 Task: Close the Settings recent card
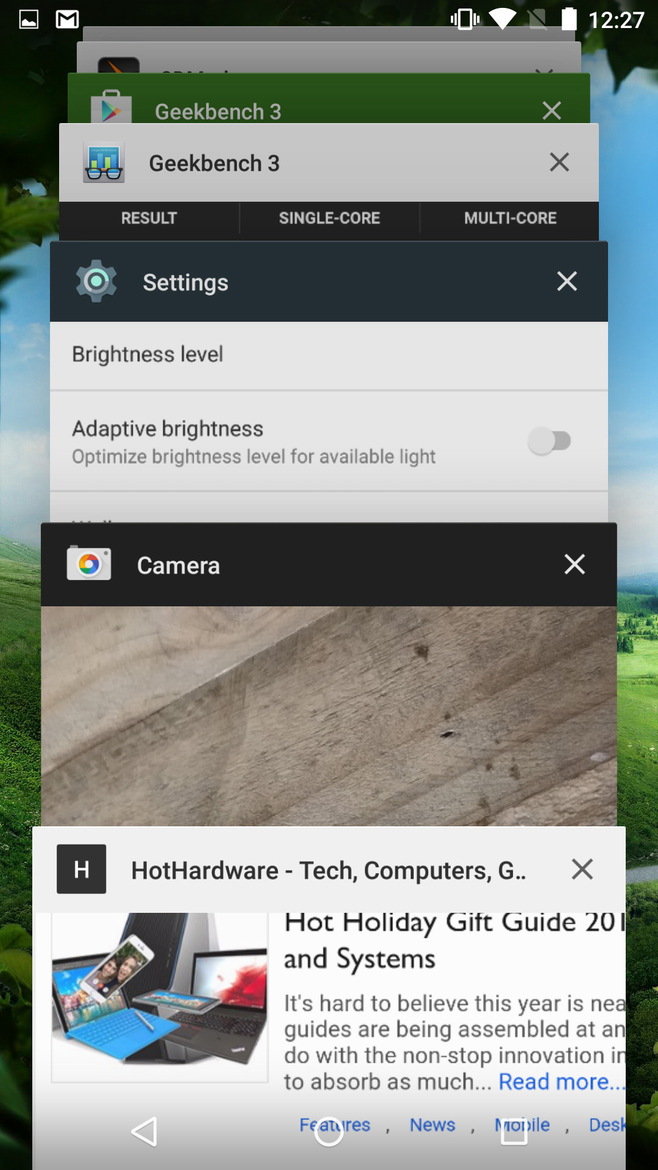point(567,281)
